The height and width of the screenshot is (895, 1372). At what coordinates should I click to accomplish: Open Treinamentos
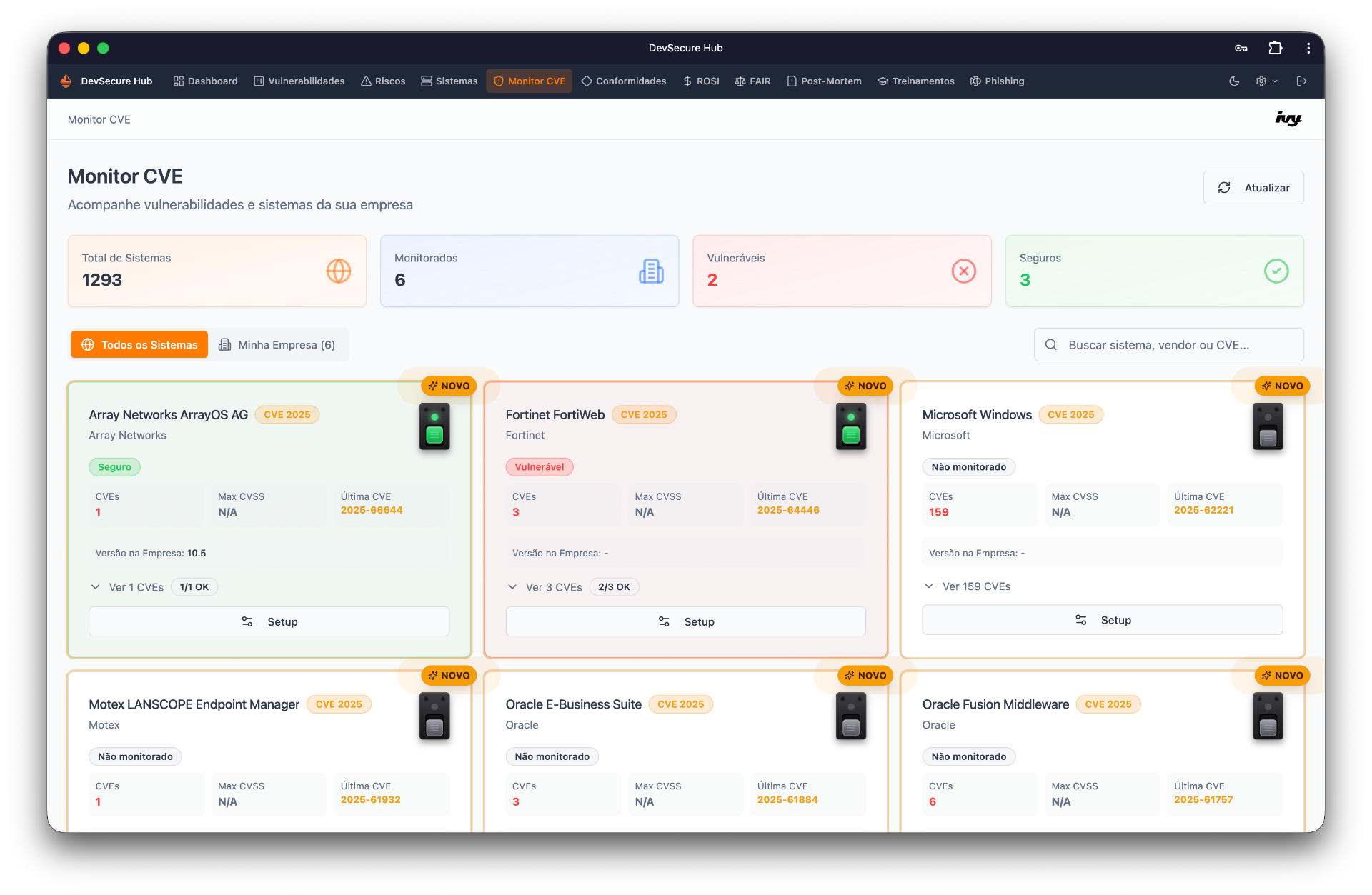click(x=916, y=81)
